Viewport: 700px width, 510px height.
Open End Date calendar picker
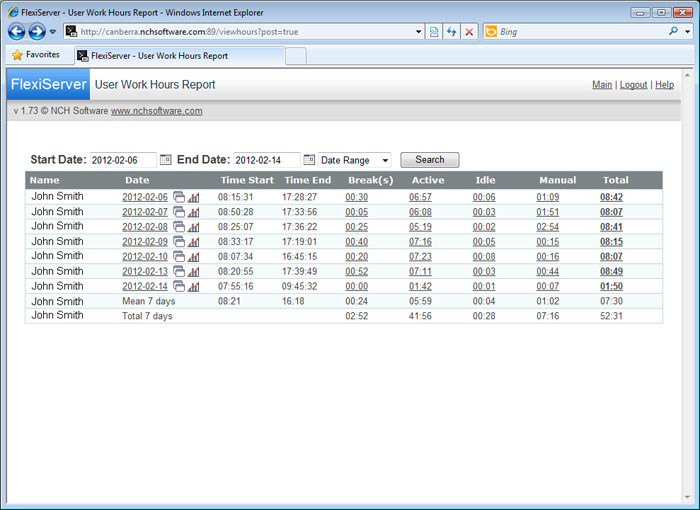(x=309, y=159)
